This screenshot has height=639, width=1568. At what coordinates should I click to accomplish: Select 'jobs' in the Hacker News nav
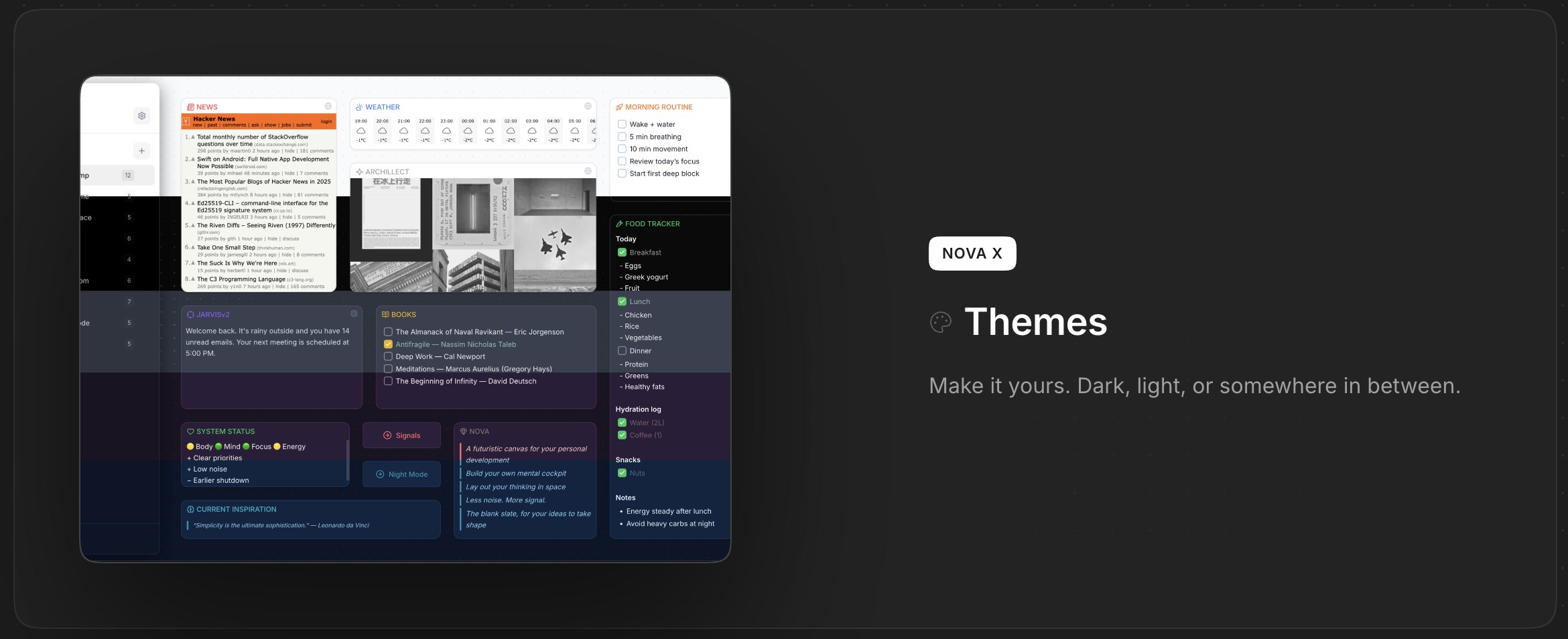(286, 125)
